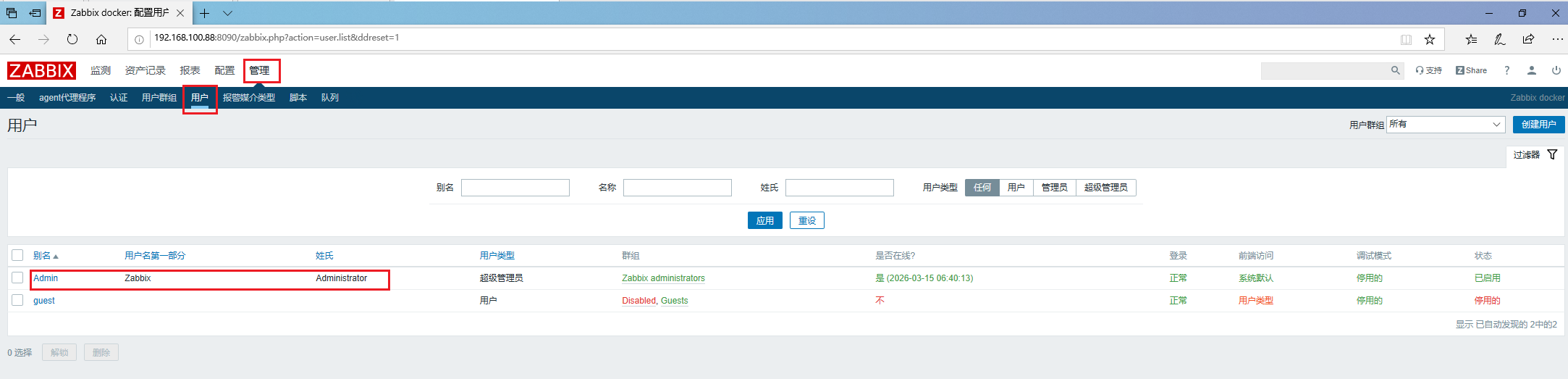The width and height of the screenshot is (1568, 379).
Task: Share this page from browser toolbar
Action: point(1528,39)
